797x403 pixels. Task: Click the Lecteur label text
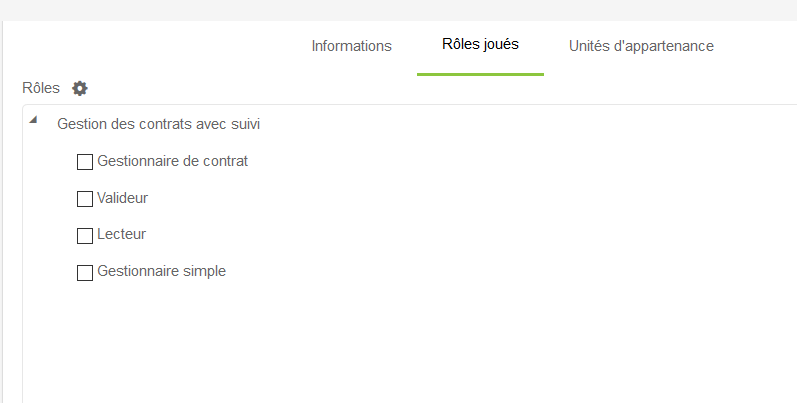point(121,235)
